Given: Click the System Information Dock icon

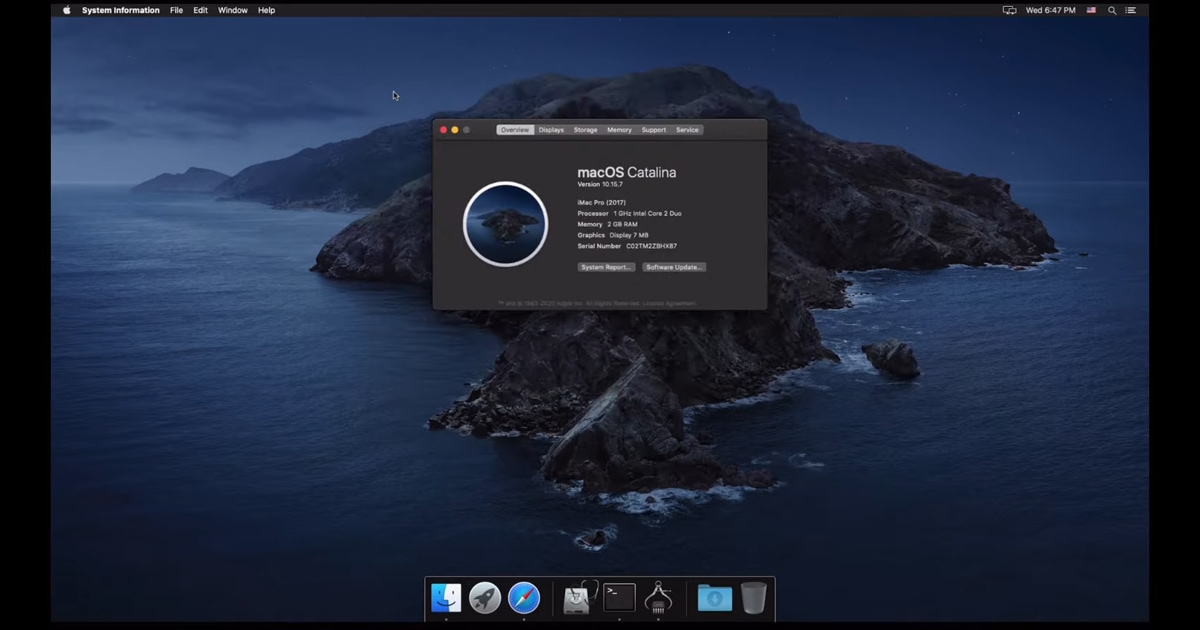Looking at the screenshot, I should (x=658, y=598).
